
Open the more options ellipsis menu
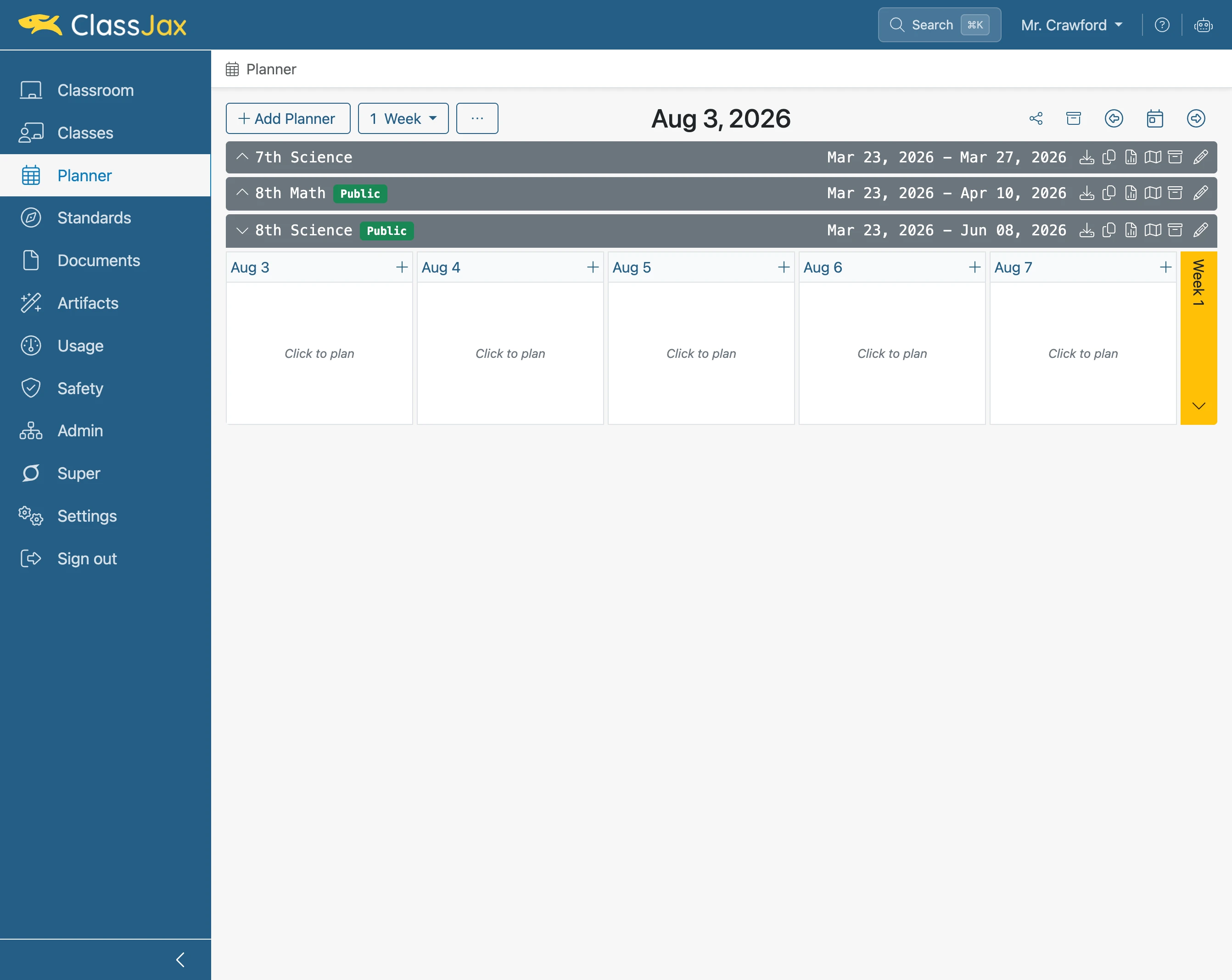point(477,118)
